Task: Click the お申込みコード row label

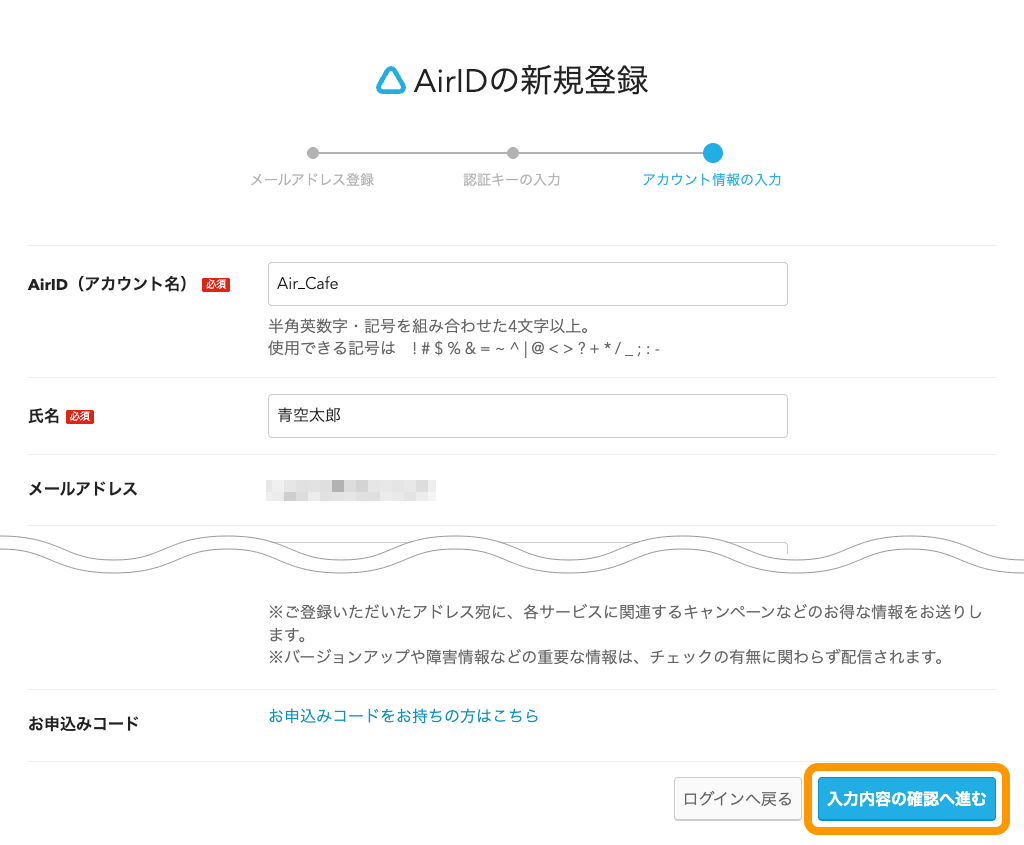Action: coord(84,724)
